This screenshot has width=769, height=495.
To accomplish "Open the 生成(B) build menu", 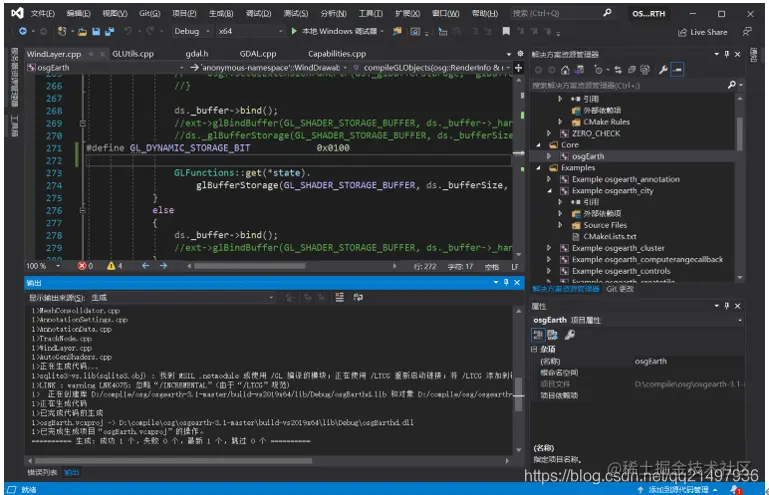I will (x=221, y=13).
